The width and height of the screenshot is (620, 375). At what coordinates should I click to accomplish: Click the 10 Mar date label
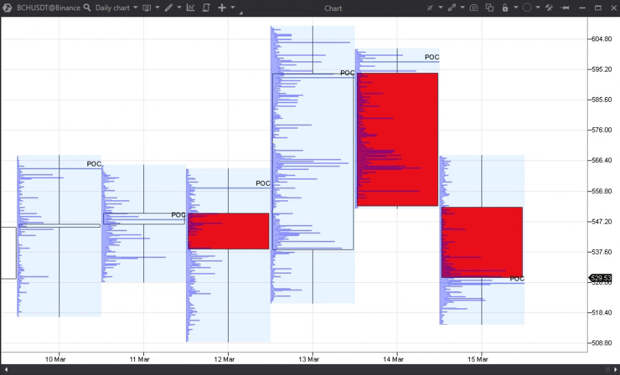[55, 359]
